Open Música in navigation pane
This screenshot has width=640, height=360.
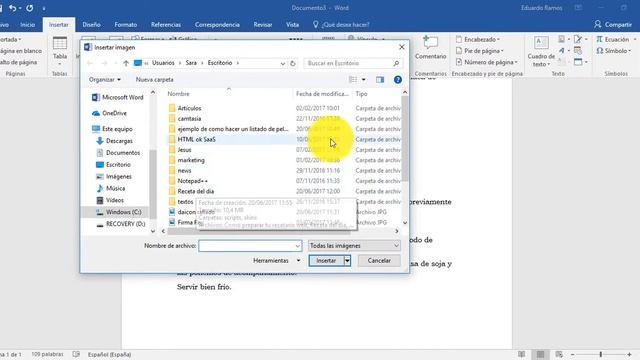click(x=111, y=188)
